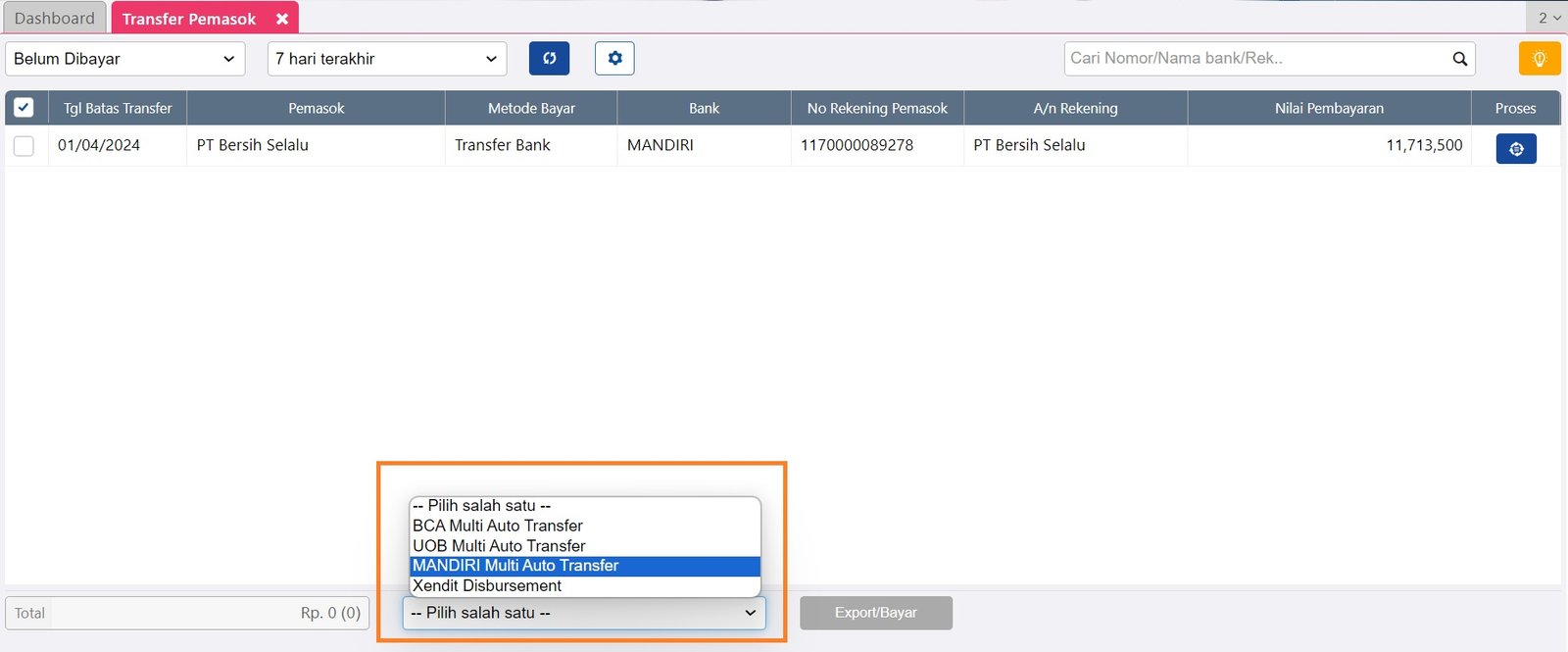Click the orange lightbulb tips icon

1539,59
